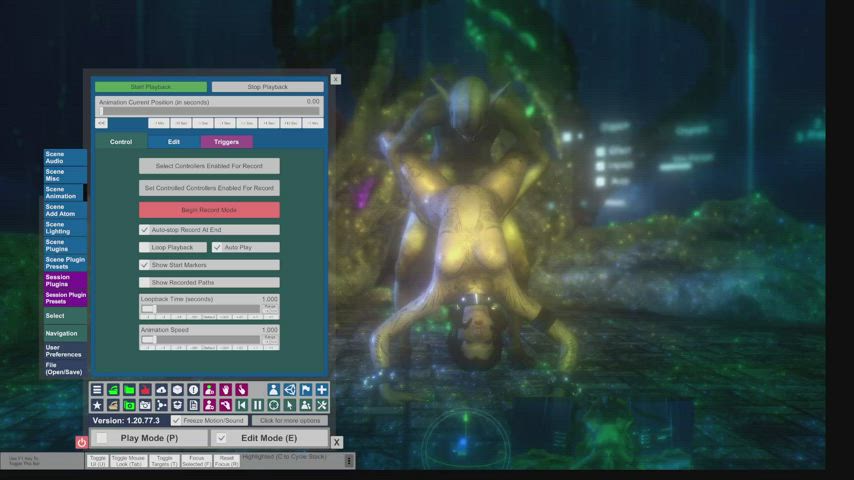This screenshot has width=854, height=480.
Task: Open the Session Plugin Presets side tab
Action: click(x=65, y=298)
